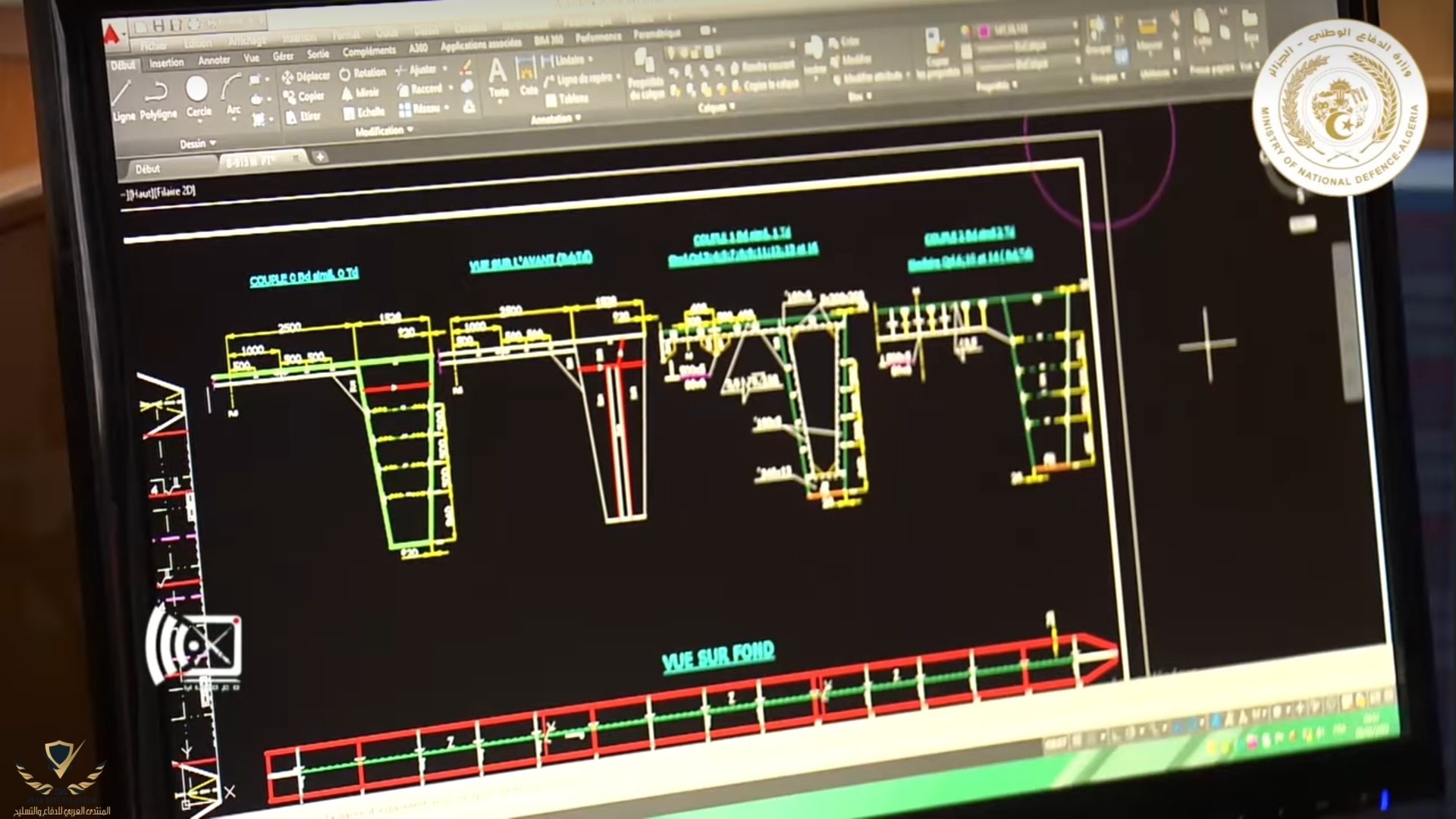Click the Mesurer utility icon
Viewport: 1456px width, 819px height.
pos(1149,36)
